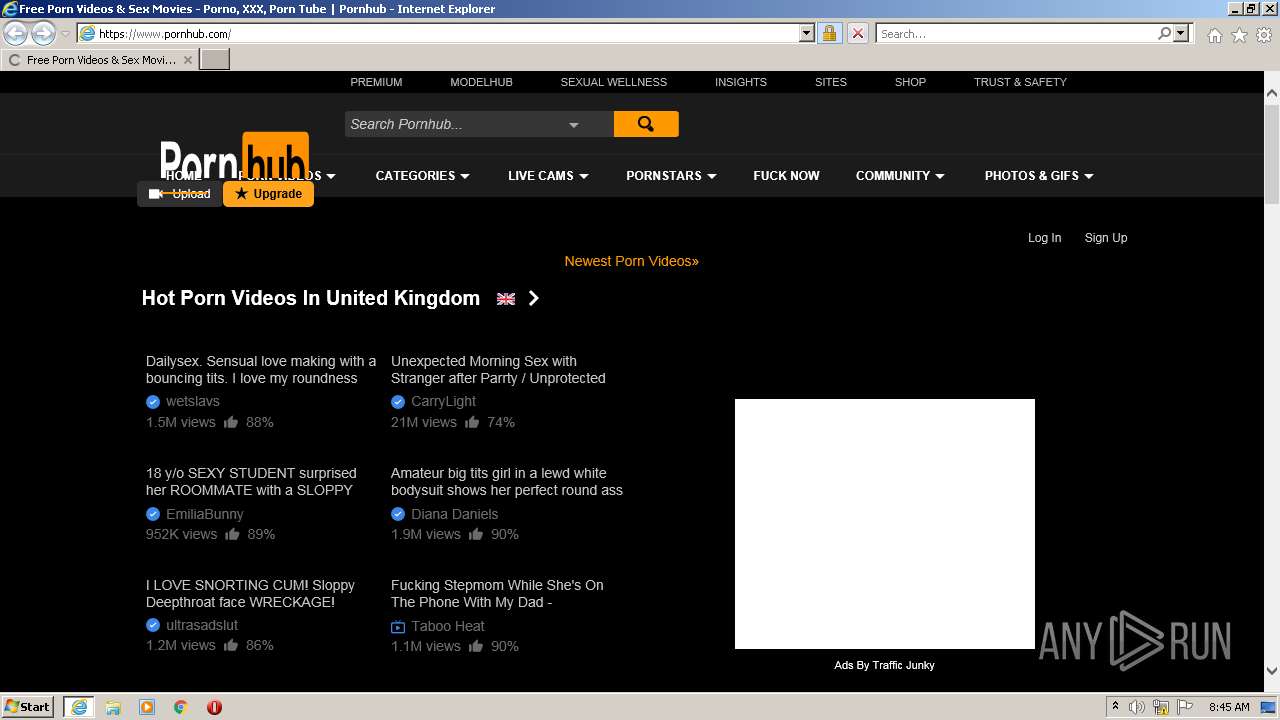
Task: Open the wetslavs uploader link
Action: tap(193, 401)
